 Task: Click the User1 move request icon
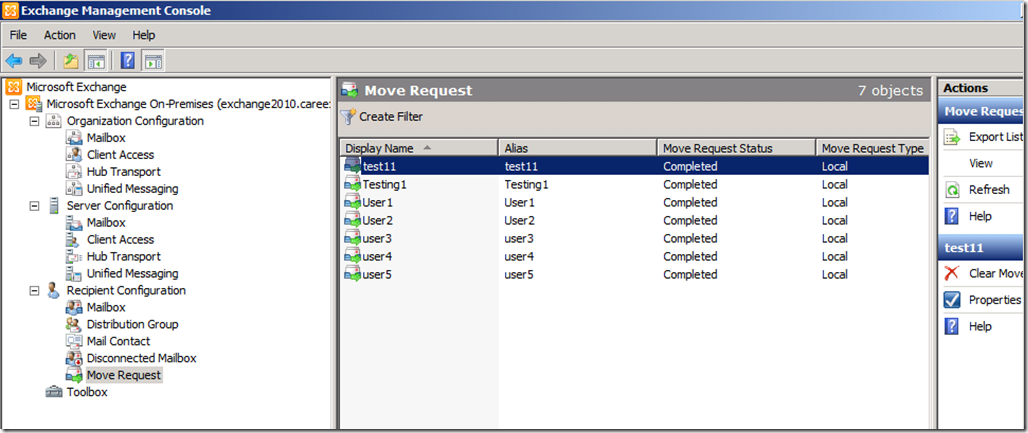pos(353,202)
